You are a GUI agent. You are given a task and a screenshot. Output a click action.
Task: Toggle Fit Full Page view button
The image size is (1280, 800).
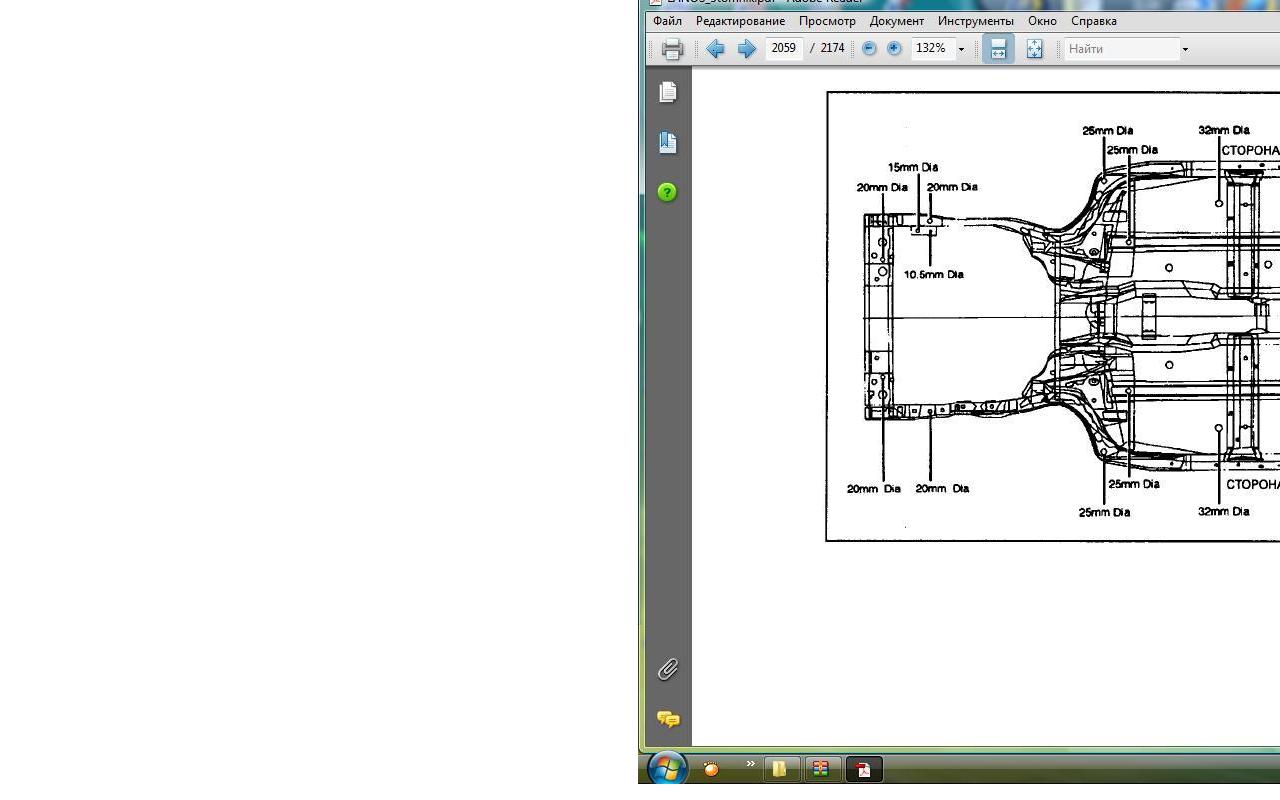[1034, 48]
